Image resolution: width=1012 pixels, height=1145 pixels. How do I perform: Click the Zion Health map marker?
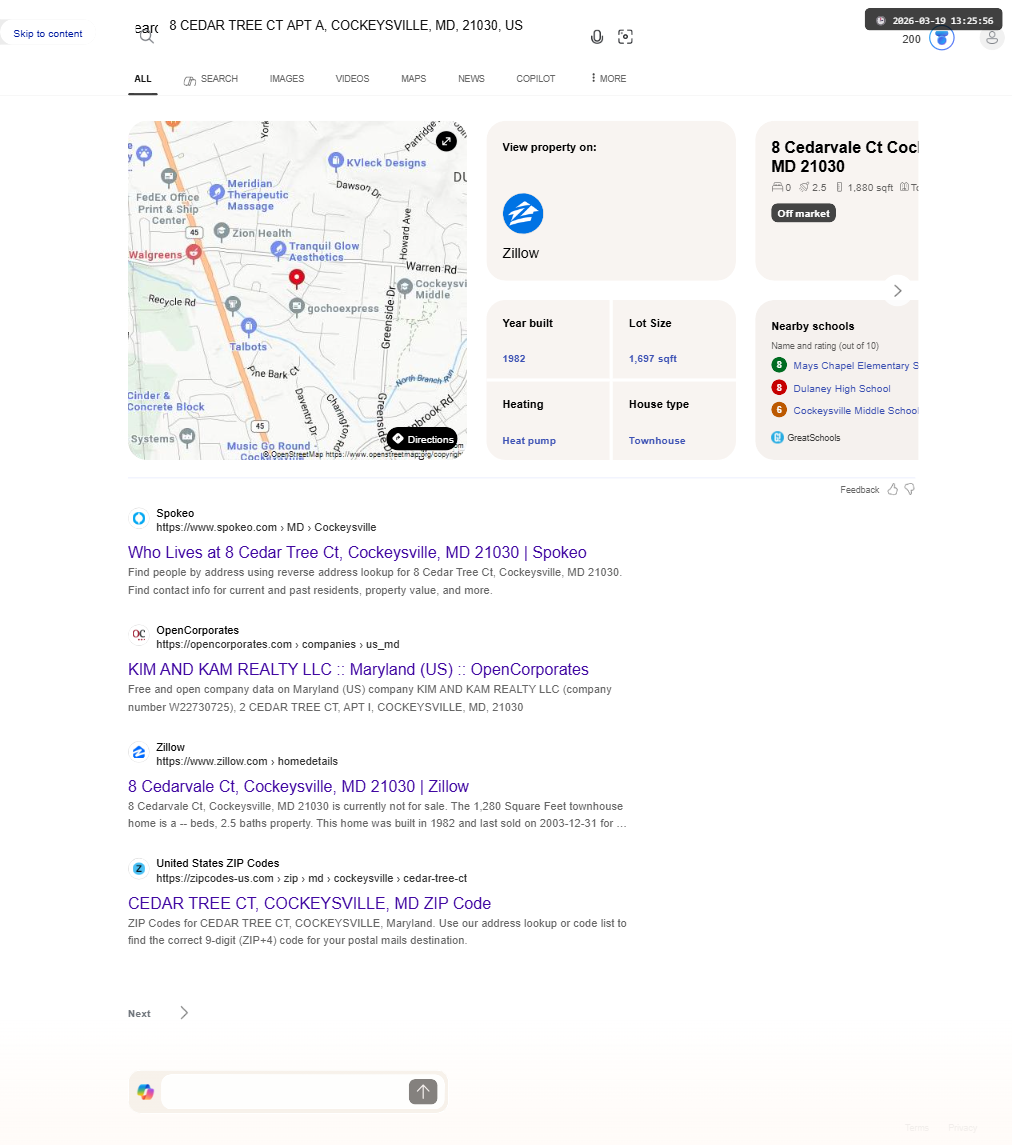pyautogui.click(x=222, y=231)
